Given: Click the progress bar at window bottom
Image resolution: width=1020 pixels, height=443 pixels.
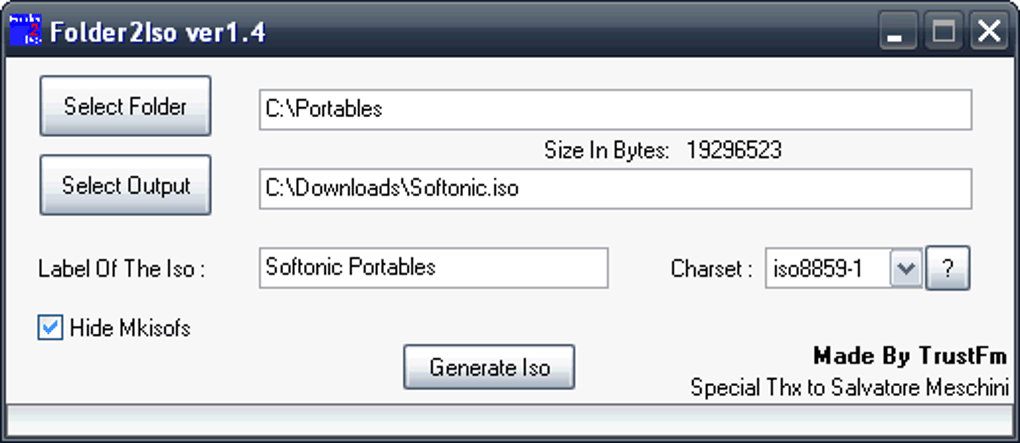Looking at the screenshot, I should pyautogui.click(x=509, y=420).
